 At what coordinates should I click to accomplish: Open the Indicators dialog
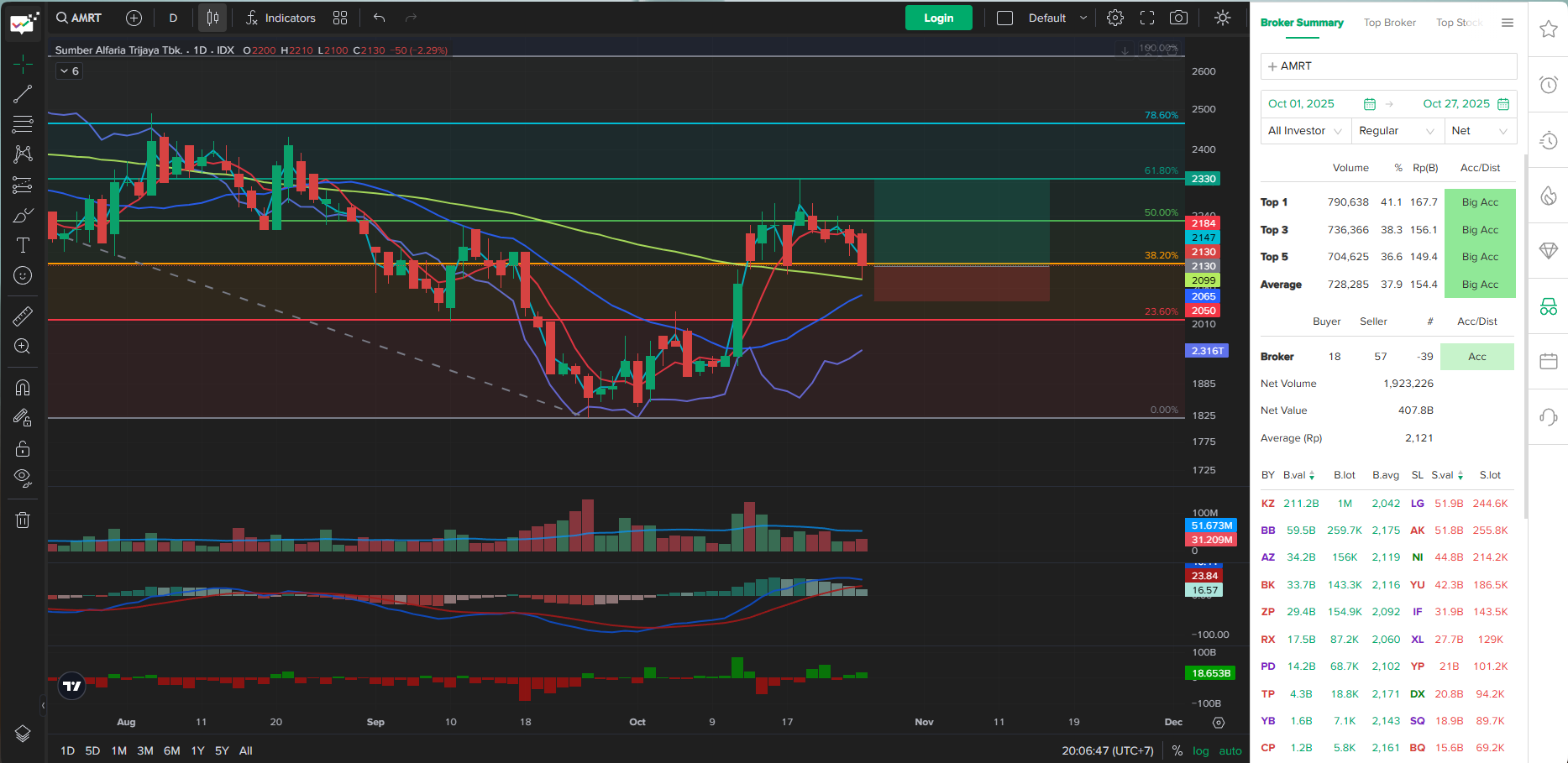pos(281,18)
